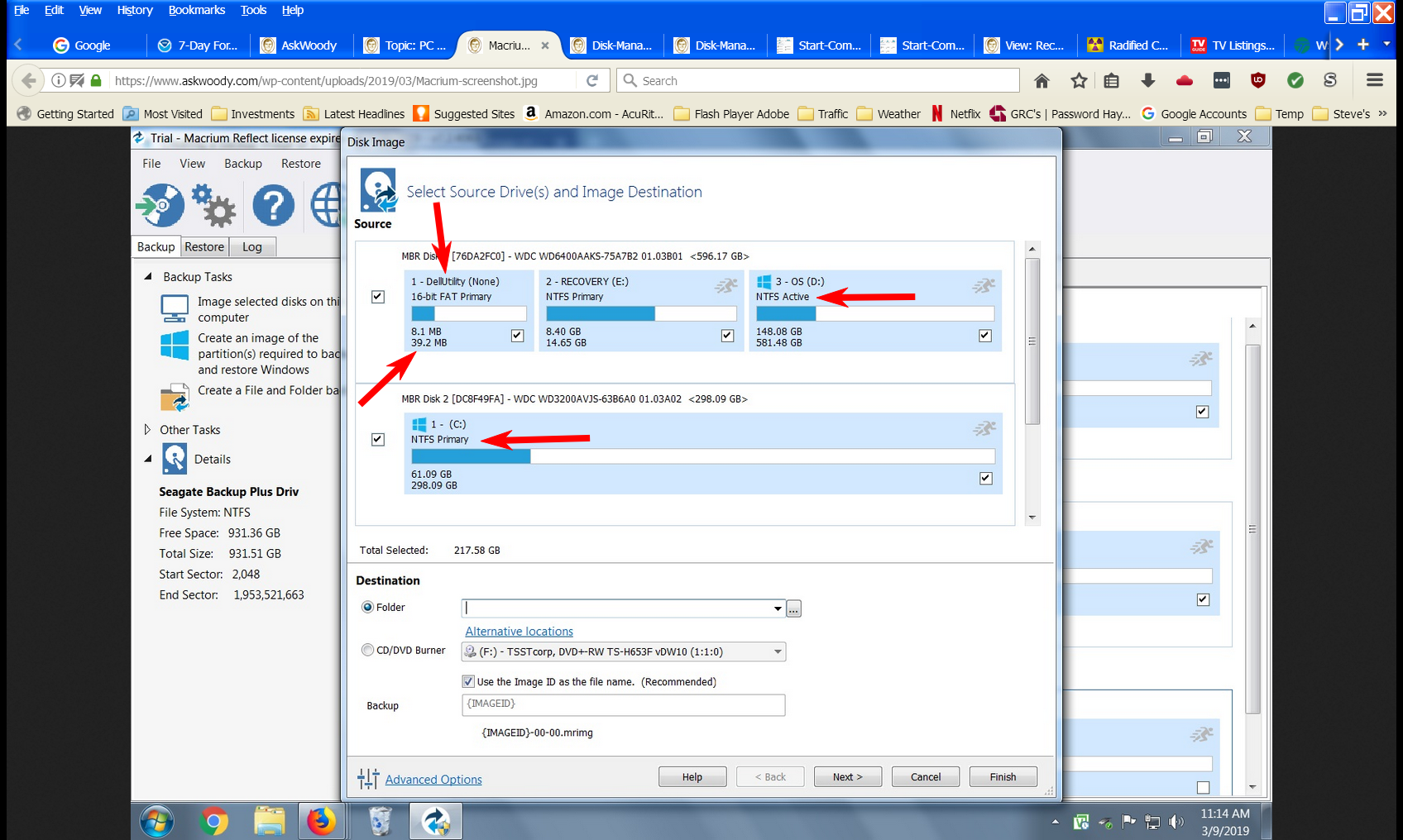Image resolution: width=1403 pixels, height=840 pixels.
Task: Open the Advanced Options link
Action: 433,780
